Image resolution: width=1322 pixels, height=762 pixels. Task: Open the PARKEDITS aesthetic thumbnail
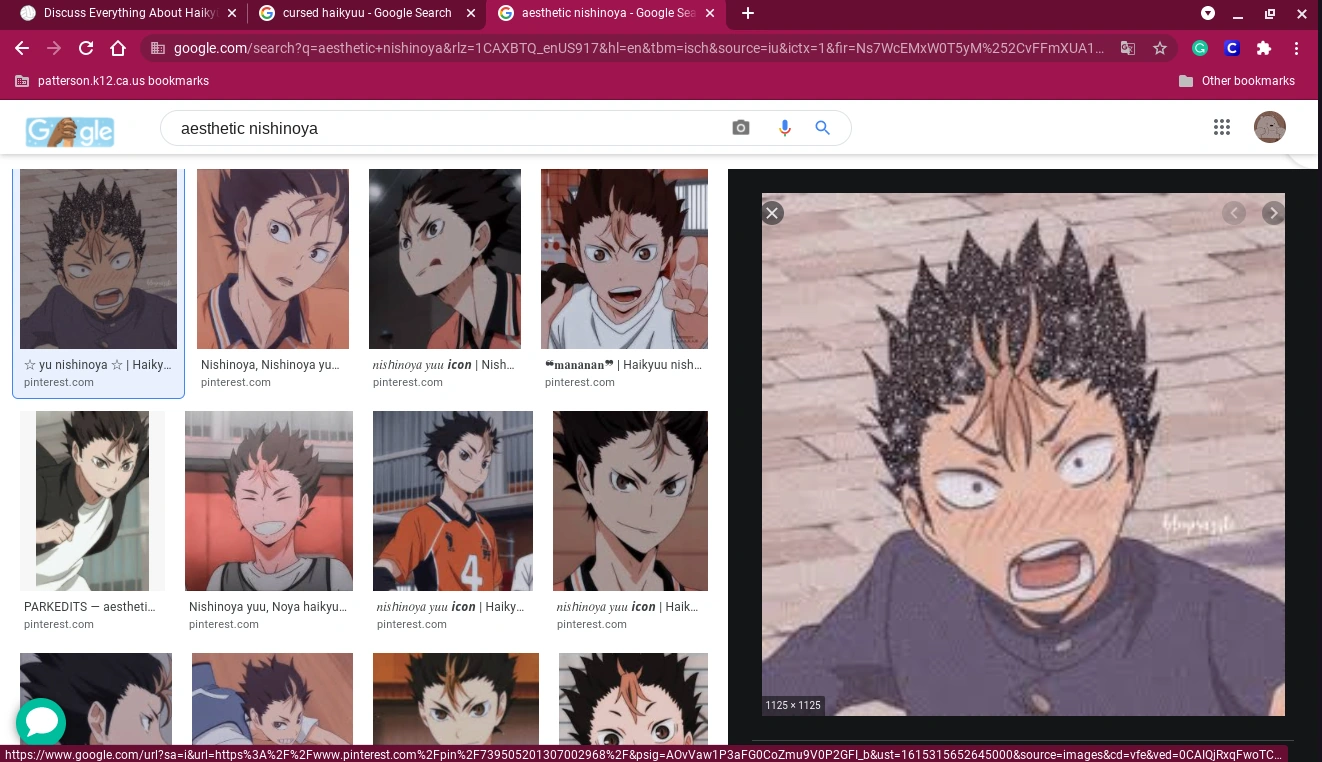(x=92, y=501)
